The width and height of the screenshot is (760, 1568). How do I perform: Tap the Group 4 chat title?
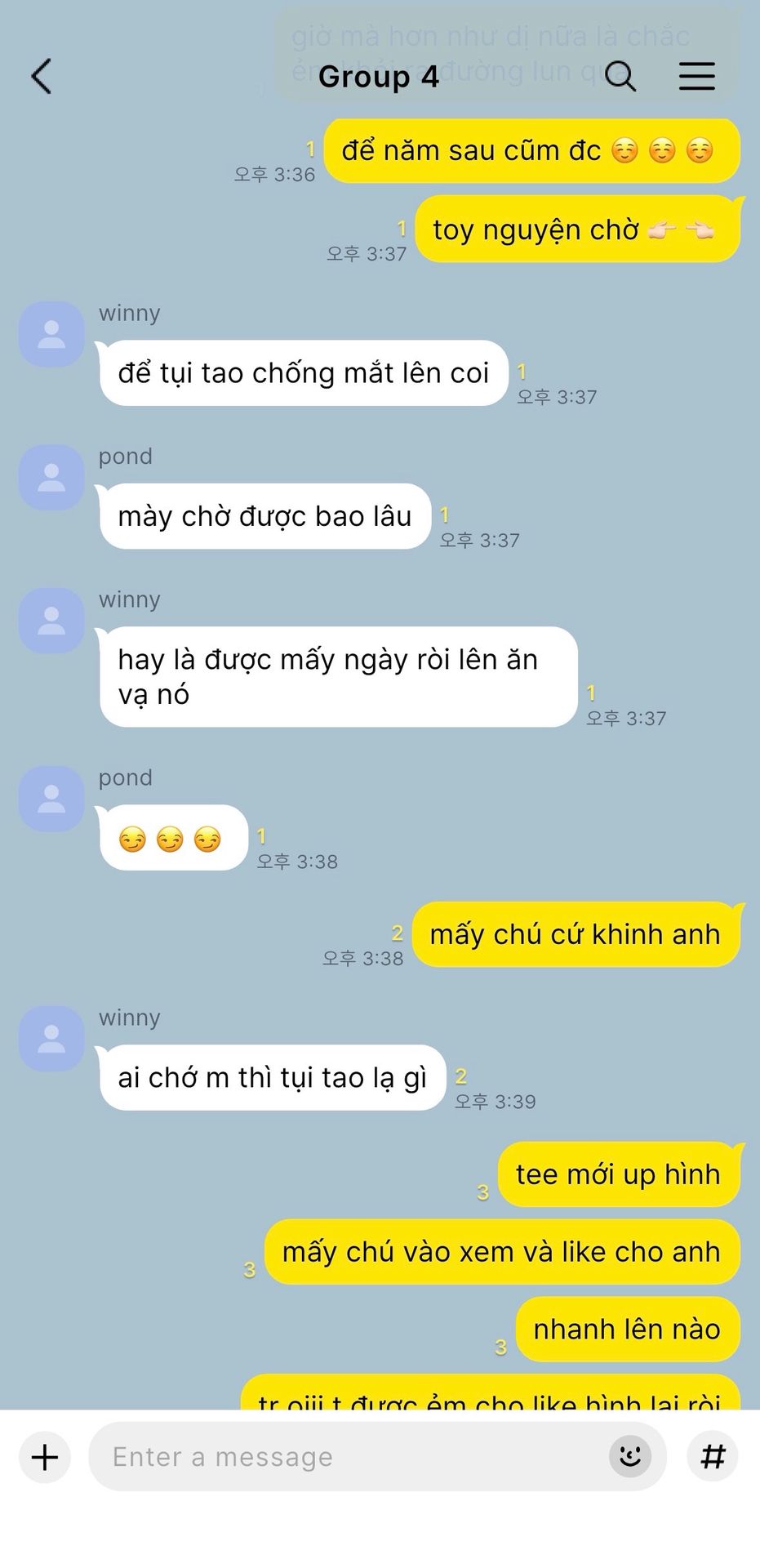[379, 77]
